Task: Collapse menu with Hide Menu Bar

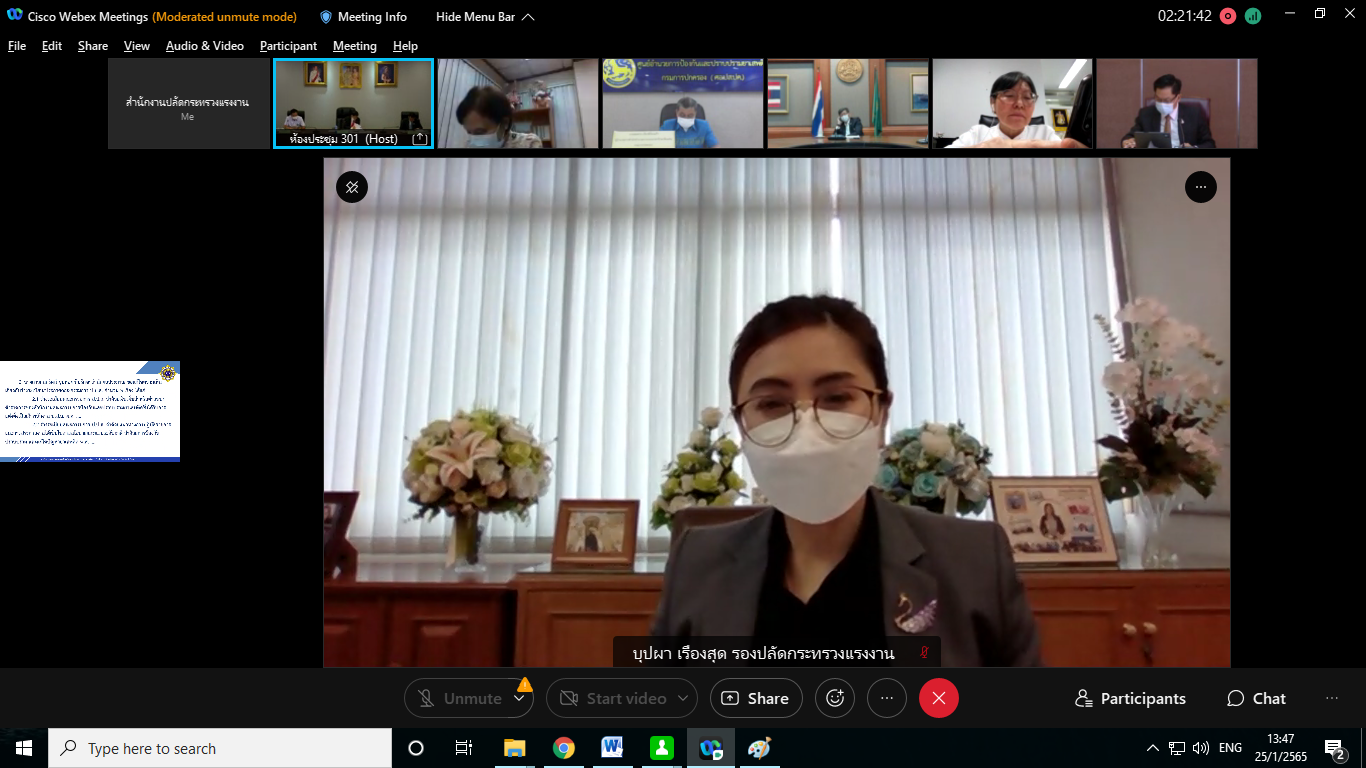Action: coord(485,17)
